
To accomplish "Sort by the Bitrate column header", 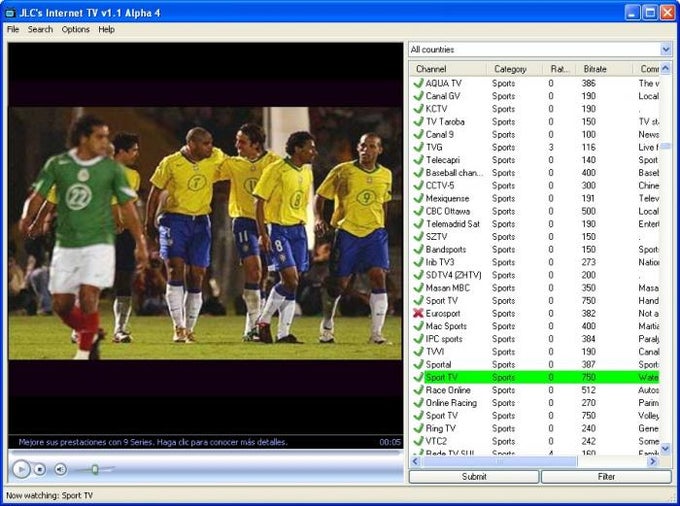I will (604, 69).
